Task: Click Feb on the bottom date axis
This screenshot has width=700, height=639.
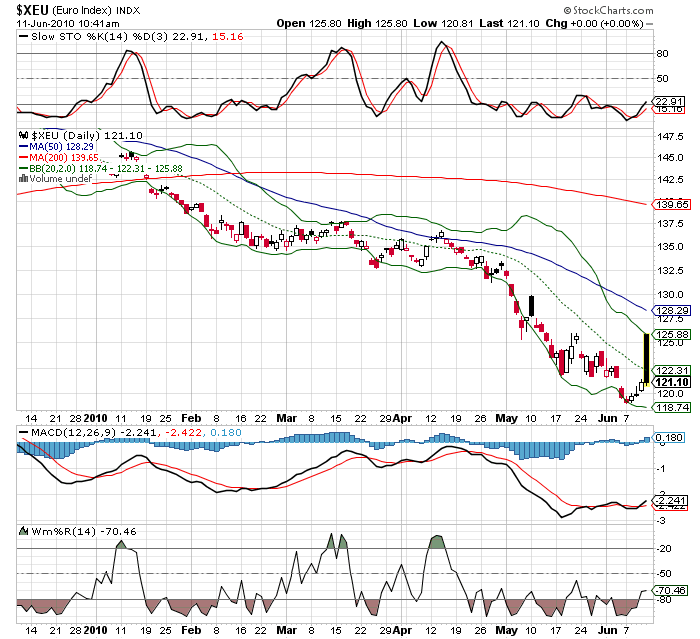Action: (191, 631)
